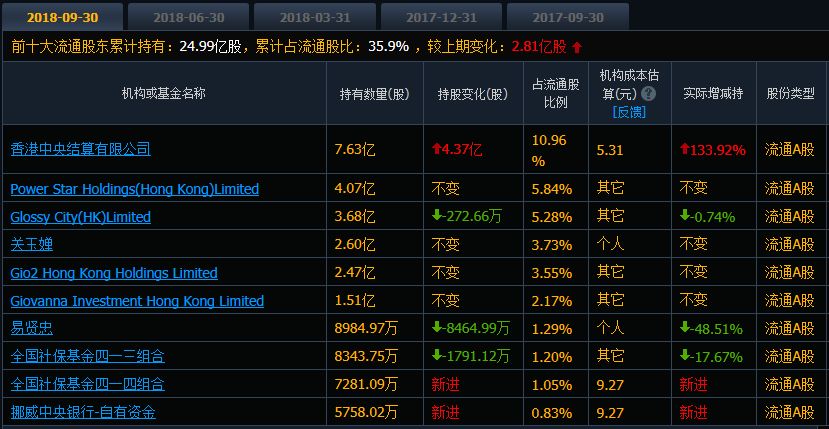Viewport: 829px width, 429px height.
Task: Click the 2.81亿股 change in summary line
Action: coord(539,47)
